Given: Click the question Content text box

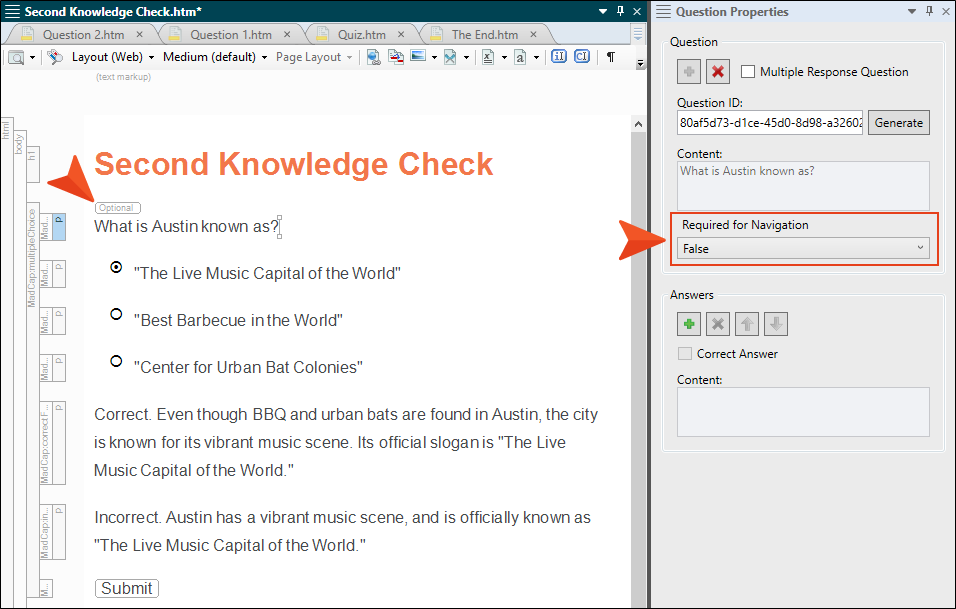Looking at the screenshot, I should [804, 186].
